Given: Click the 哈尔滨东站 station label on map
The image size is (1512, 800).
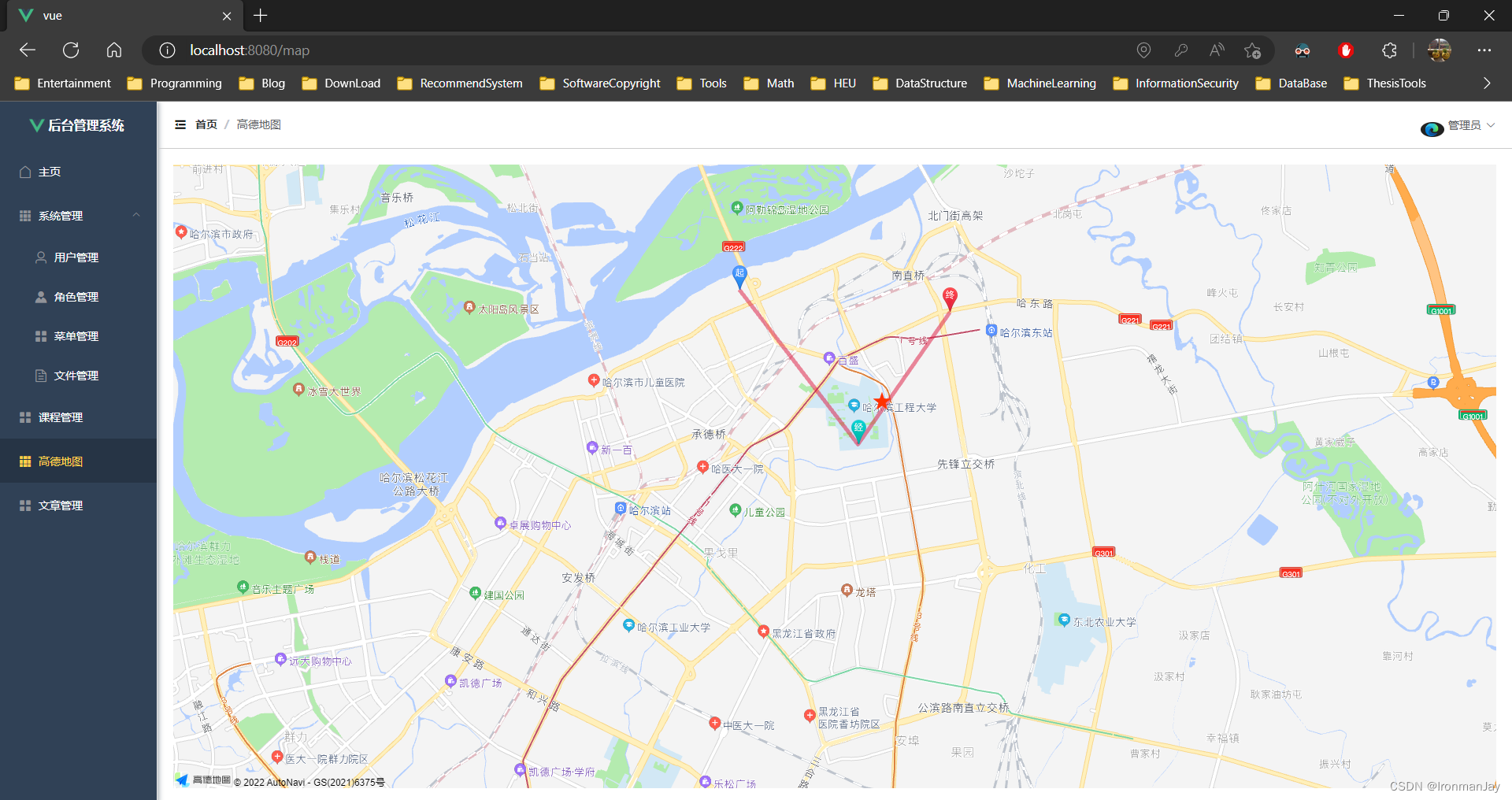Looking at the screenshot, I should [x=1026, y=333].
